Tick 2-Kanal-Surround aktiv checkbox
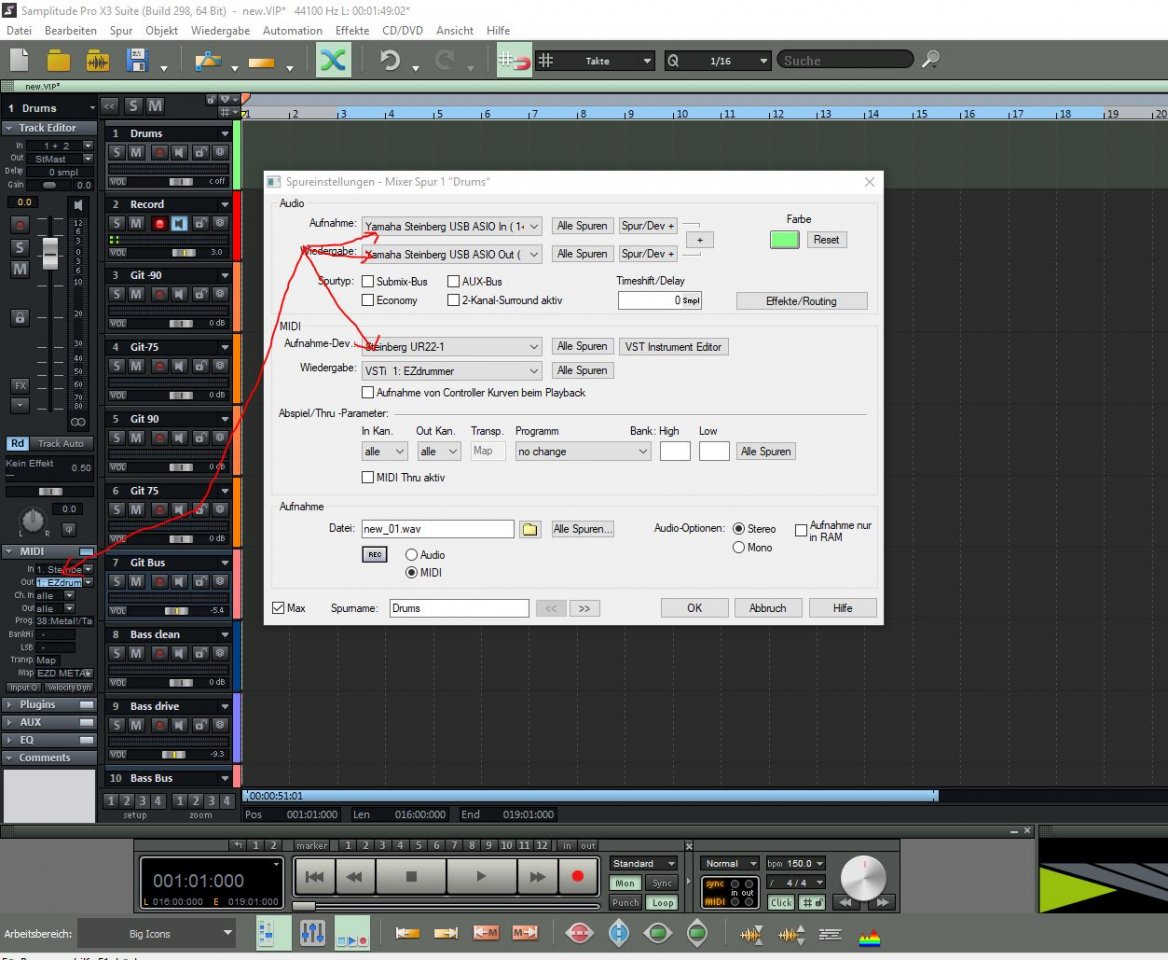 coord(453,300)
